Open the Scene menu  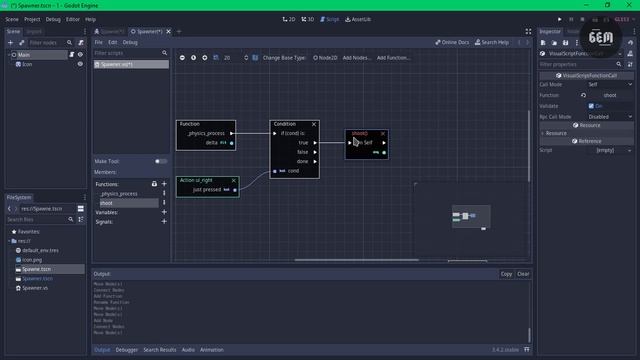(12, 19)
